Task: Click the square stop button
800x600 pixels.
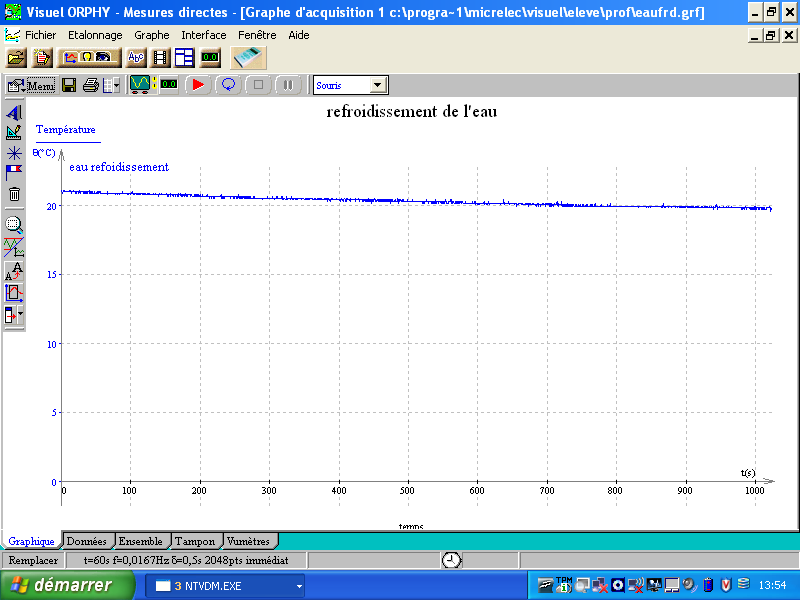Action: pyautogui.click(x=258, y=85)
